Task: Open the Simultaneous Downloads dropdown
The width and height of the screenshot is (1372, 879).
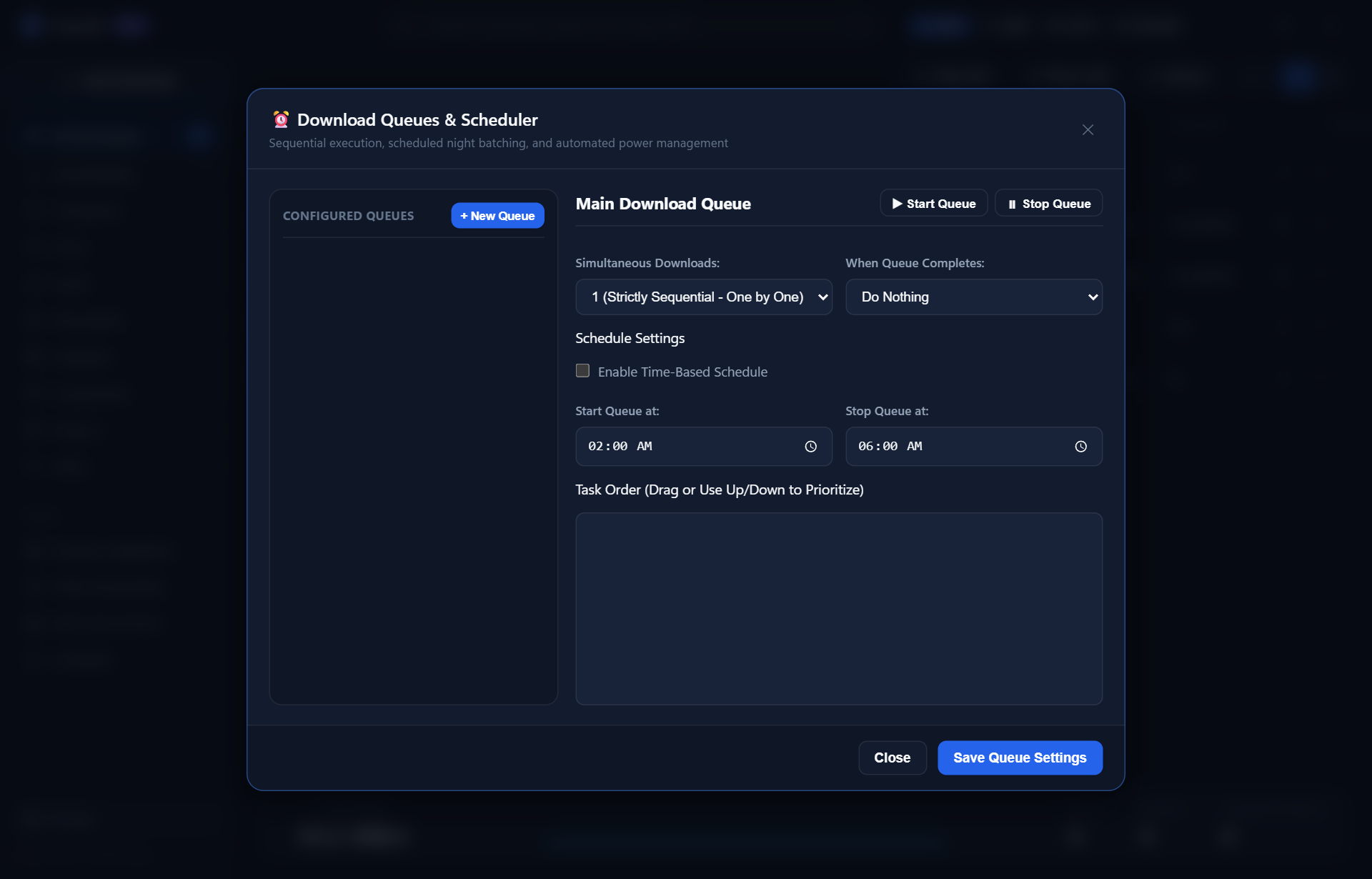Action: click(x=704, y=297)
